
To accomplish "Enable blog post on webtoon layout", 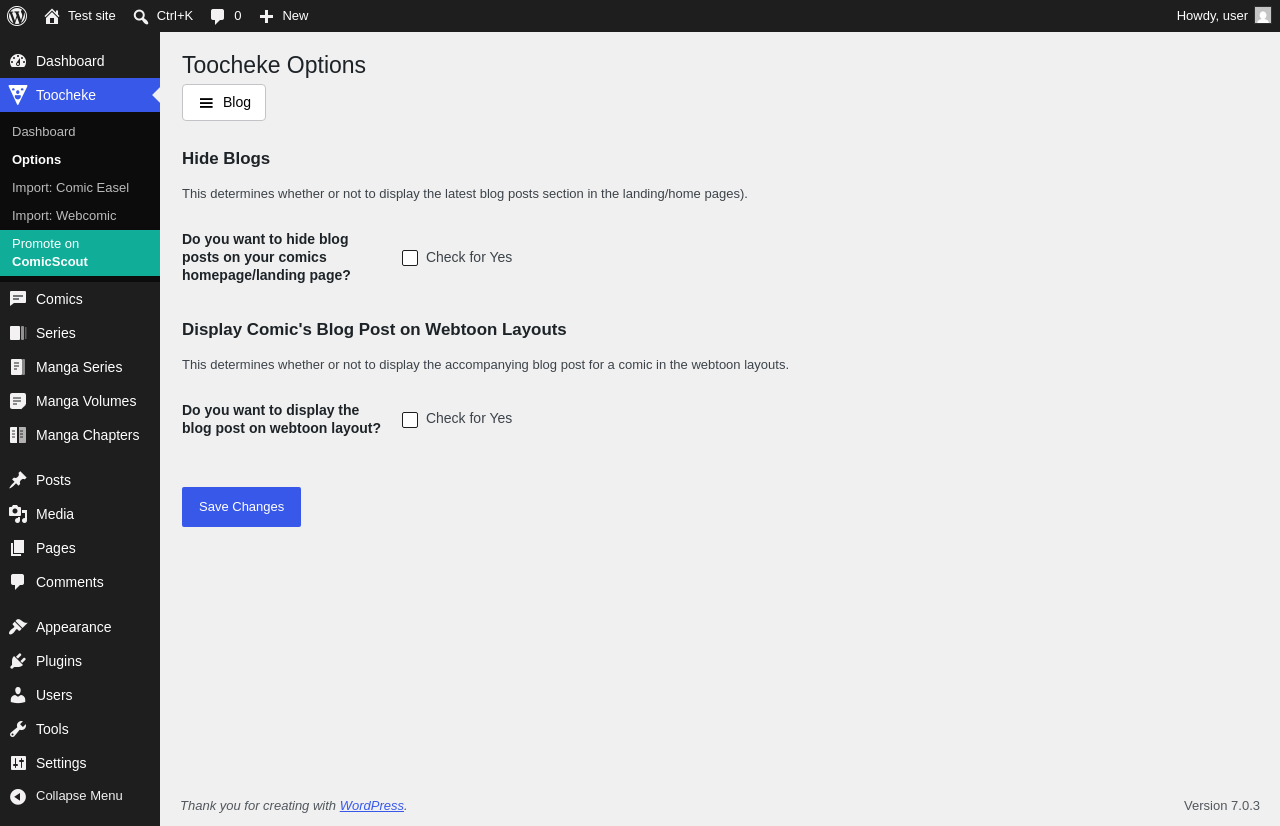I will coord(410,420).
